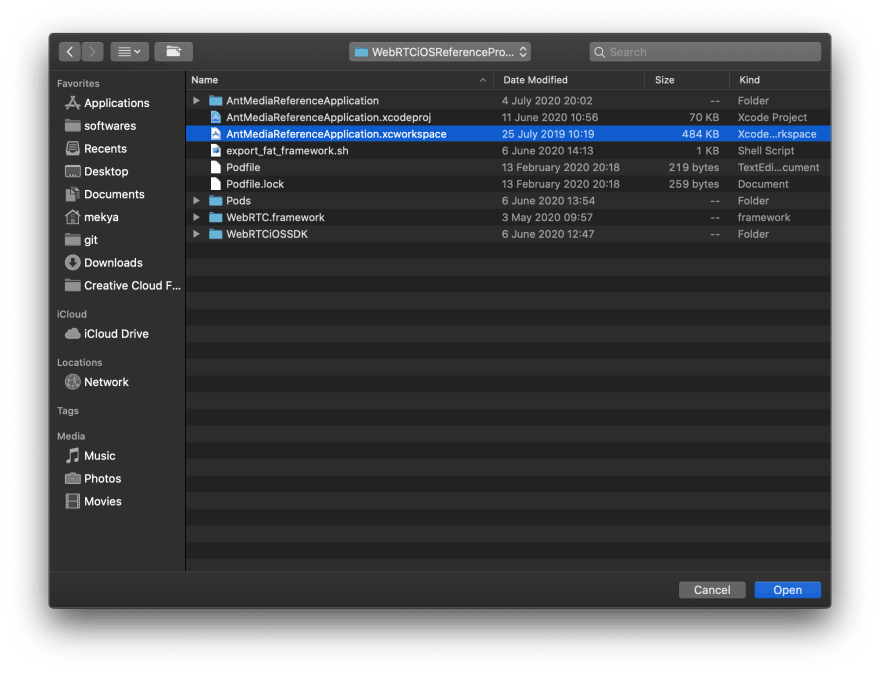
Task: Select the WebRTC.framework folder icon
Action: (x=216, y=217)
